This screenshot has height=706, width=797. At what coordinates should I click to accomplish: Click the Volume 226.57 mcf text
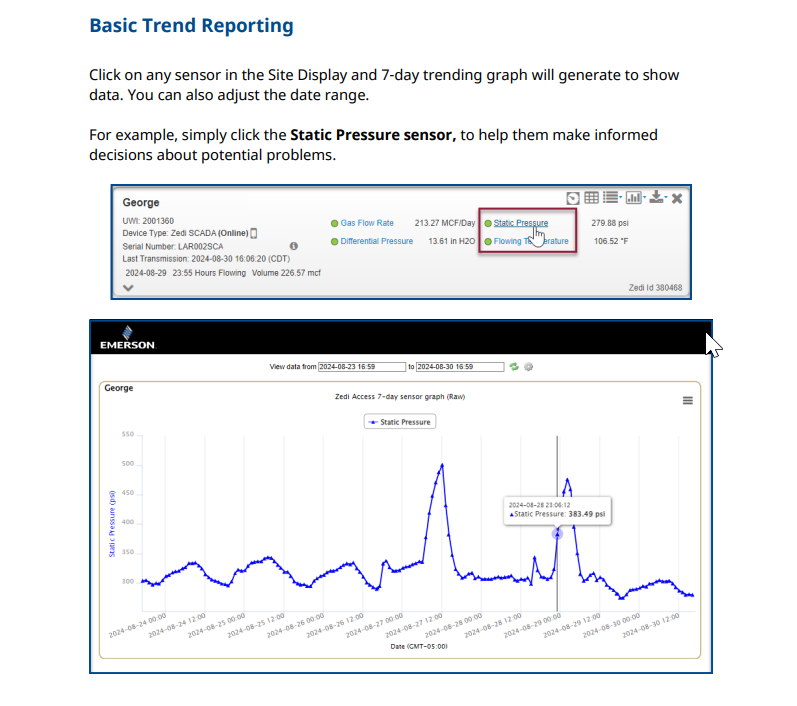pyautogui.click(x=286, y=273)
